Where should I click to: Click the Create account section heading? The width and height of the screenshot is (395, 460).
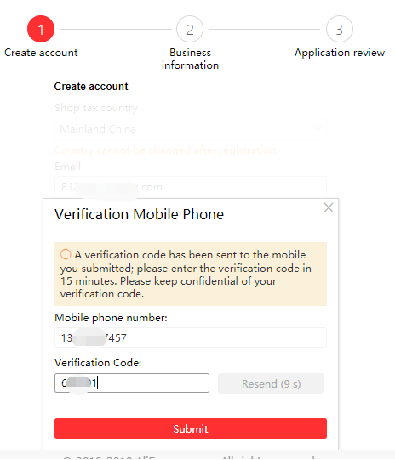[91, 86]
